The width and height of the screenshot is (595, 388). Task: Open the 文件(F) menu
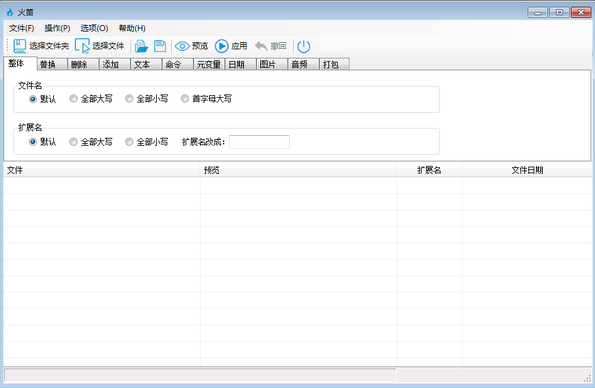22,28
